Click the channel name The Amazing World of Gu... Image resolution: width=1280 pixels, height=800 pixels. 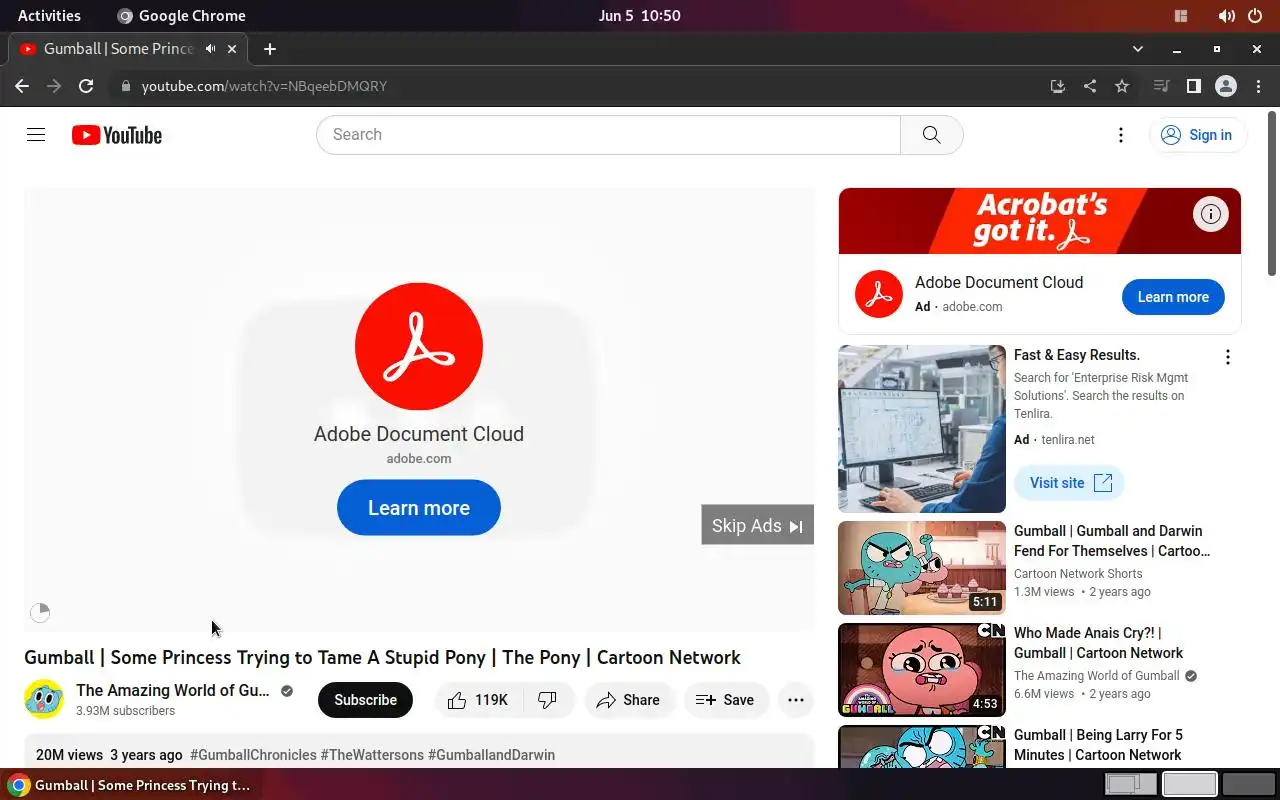tap(172, 690)
